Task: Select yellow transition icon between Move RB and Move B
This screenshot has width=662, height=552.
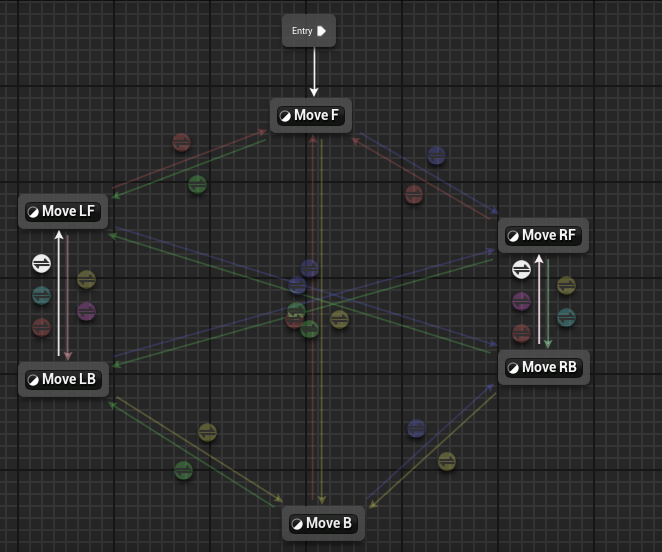Action: pyautogui.click(x=447, y=462)
